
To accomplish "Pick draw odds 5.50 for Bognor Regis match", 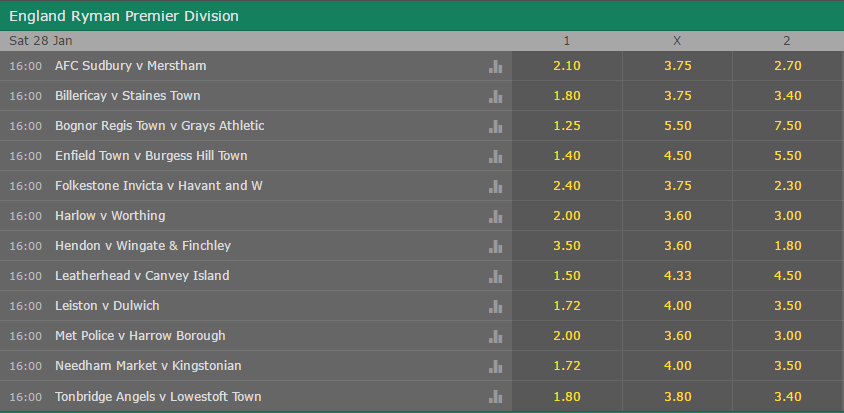I will coord(677,125).
